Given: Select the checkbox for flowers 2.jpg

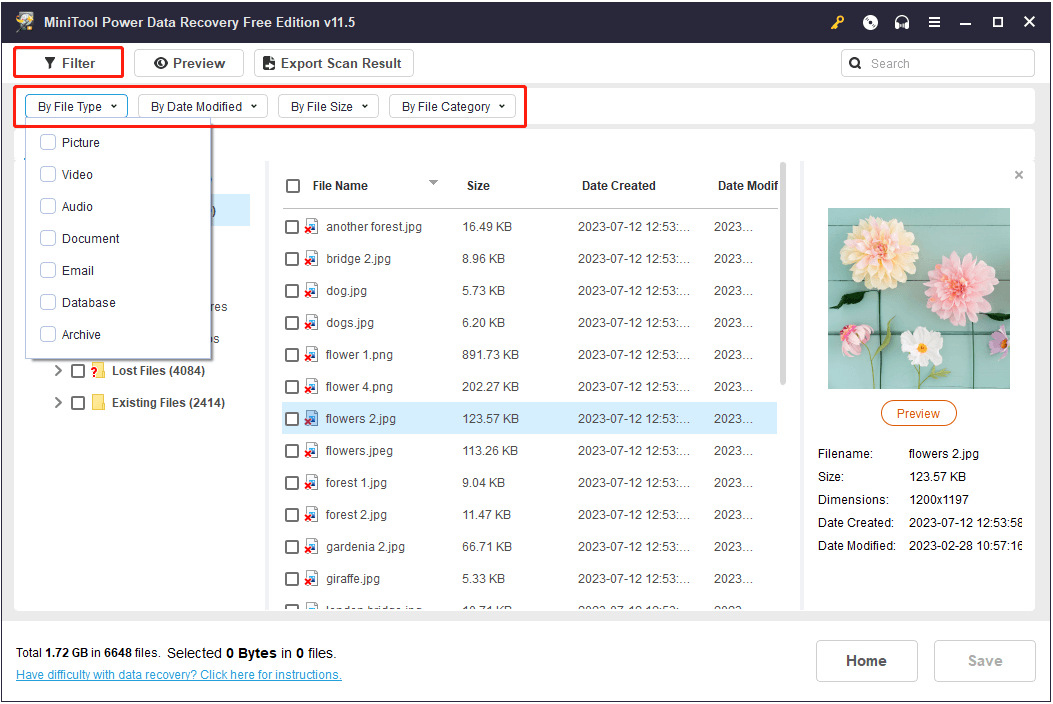Looking at the screenshot, I should 291,419.
